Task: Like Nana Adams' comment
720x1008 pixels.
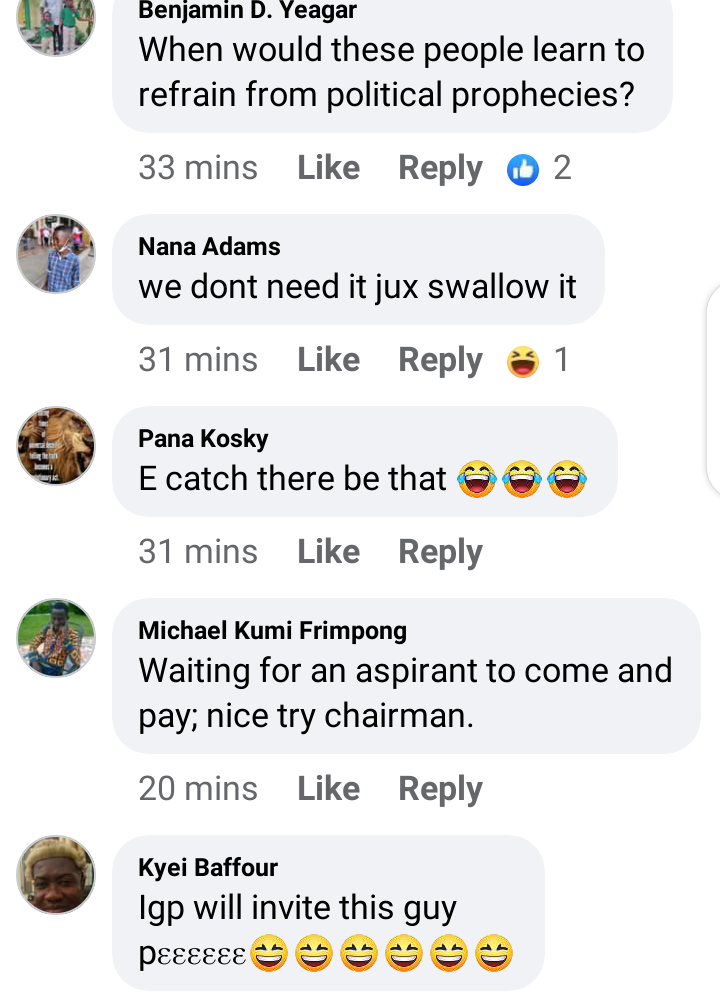Action: 328,360
